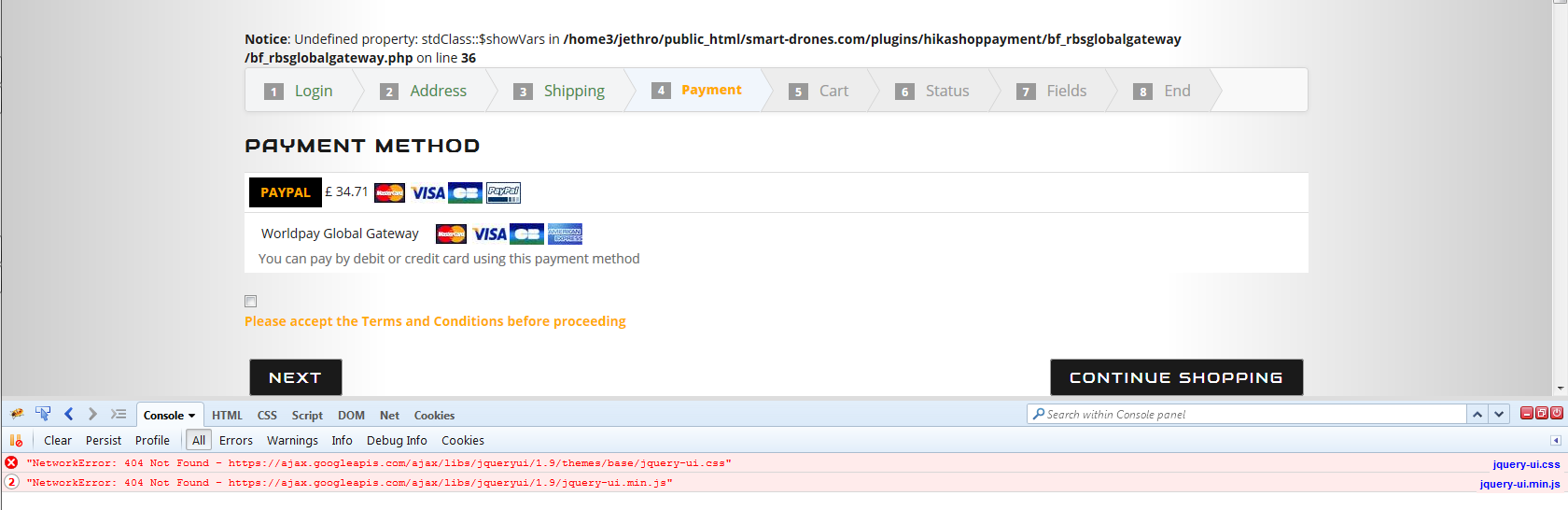
Task: Clear the console with the Clear button
Action: (57, 440)
